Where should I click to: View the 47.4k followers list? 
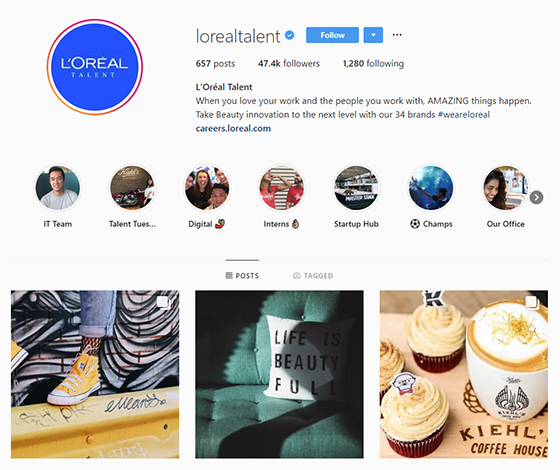(289, 64)
